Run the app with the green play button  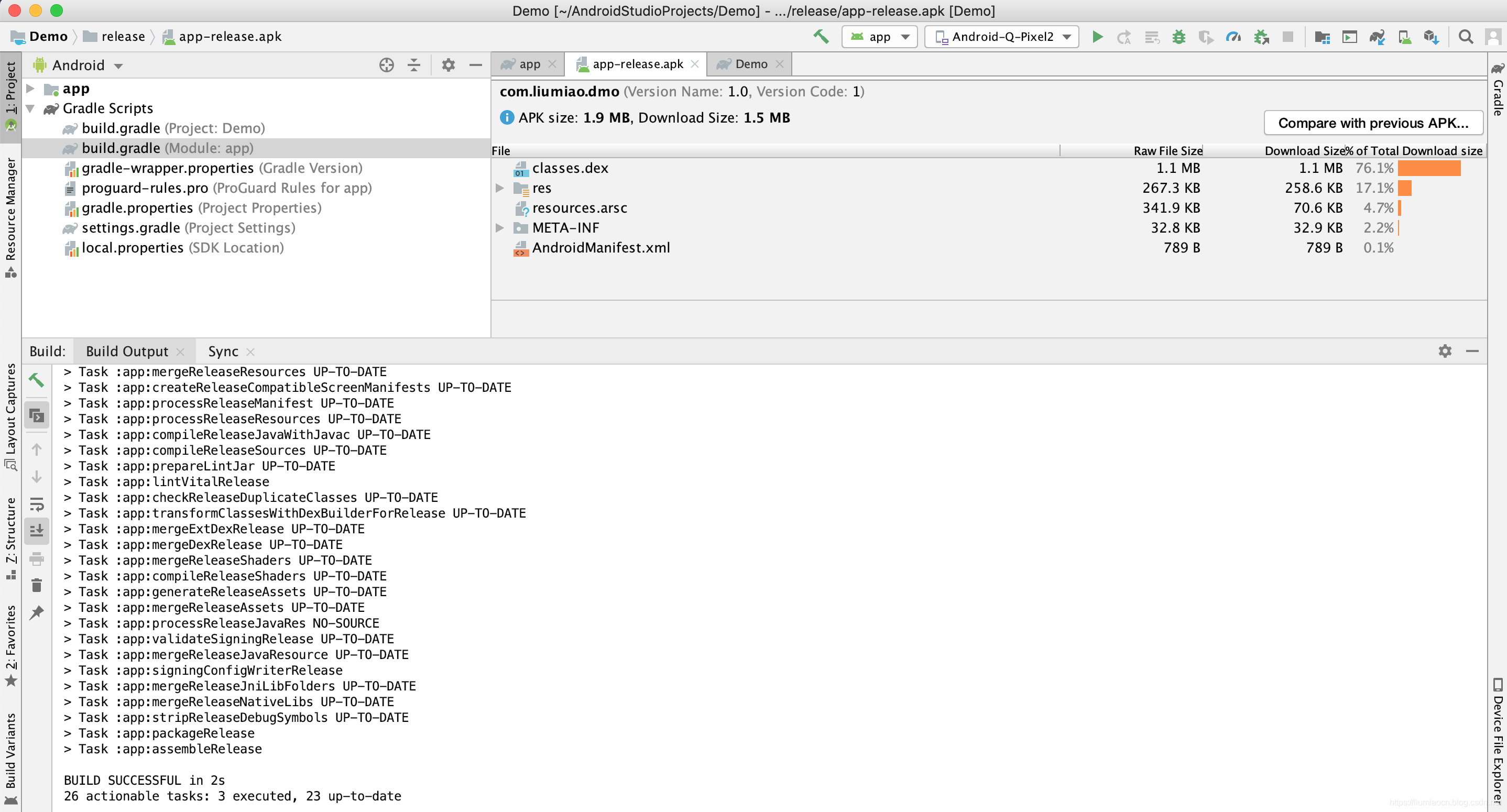pos(1097,37)
